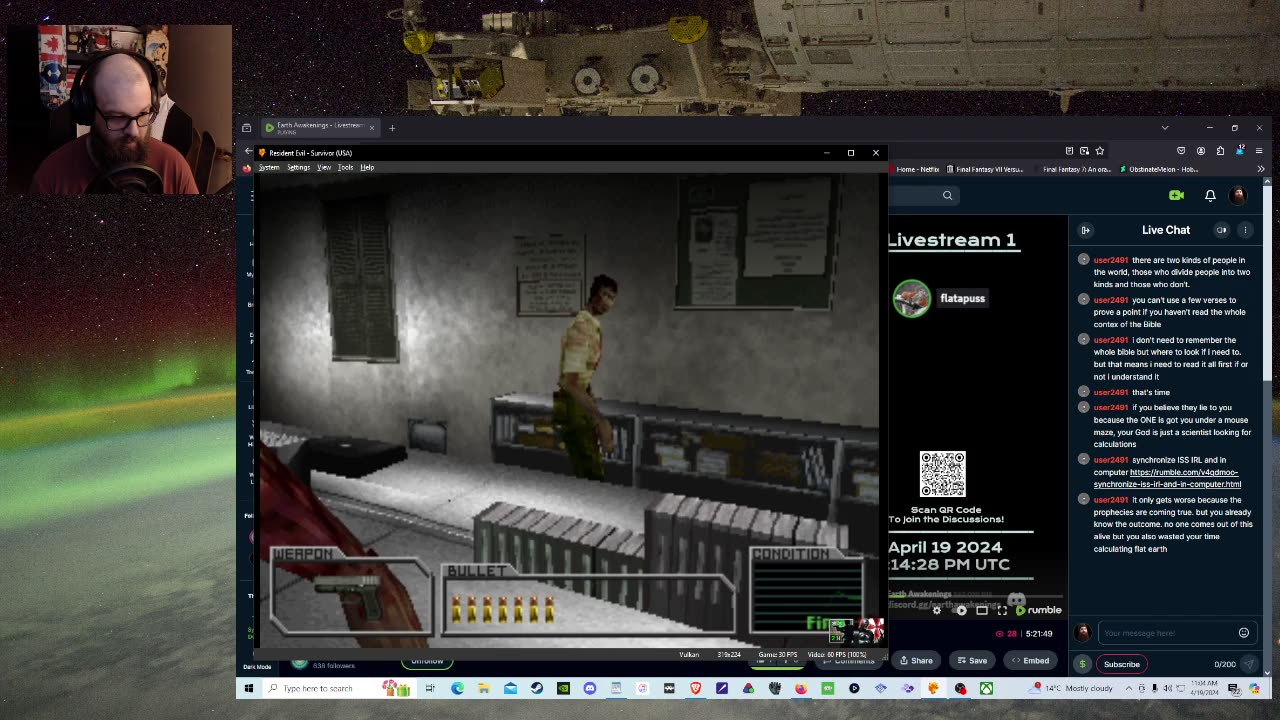1280x720 pixels.
Task: Send the chat message arrow
Action: coord(1248,664)
